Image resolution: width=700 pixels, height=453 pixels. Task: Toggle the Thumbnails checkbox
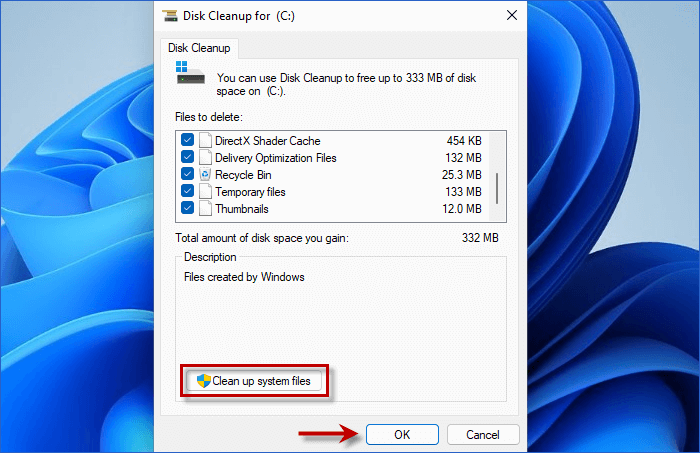[188, 208]
